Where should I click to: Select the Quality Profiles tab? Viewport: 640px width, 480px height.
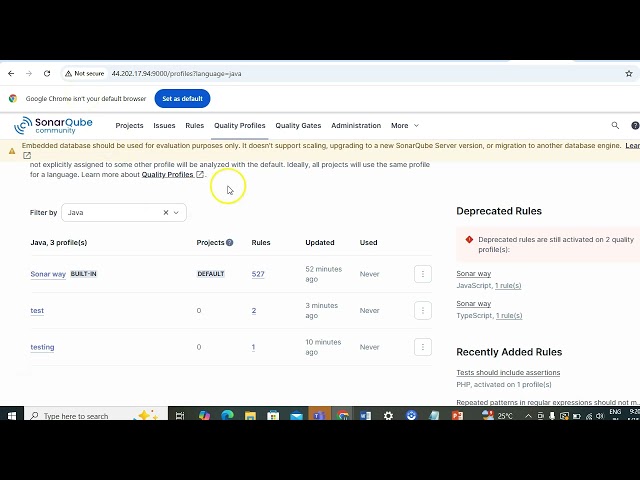pyautogui.click(x=240, y=125)
